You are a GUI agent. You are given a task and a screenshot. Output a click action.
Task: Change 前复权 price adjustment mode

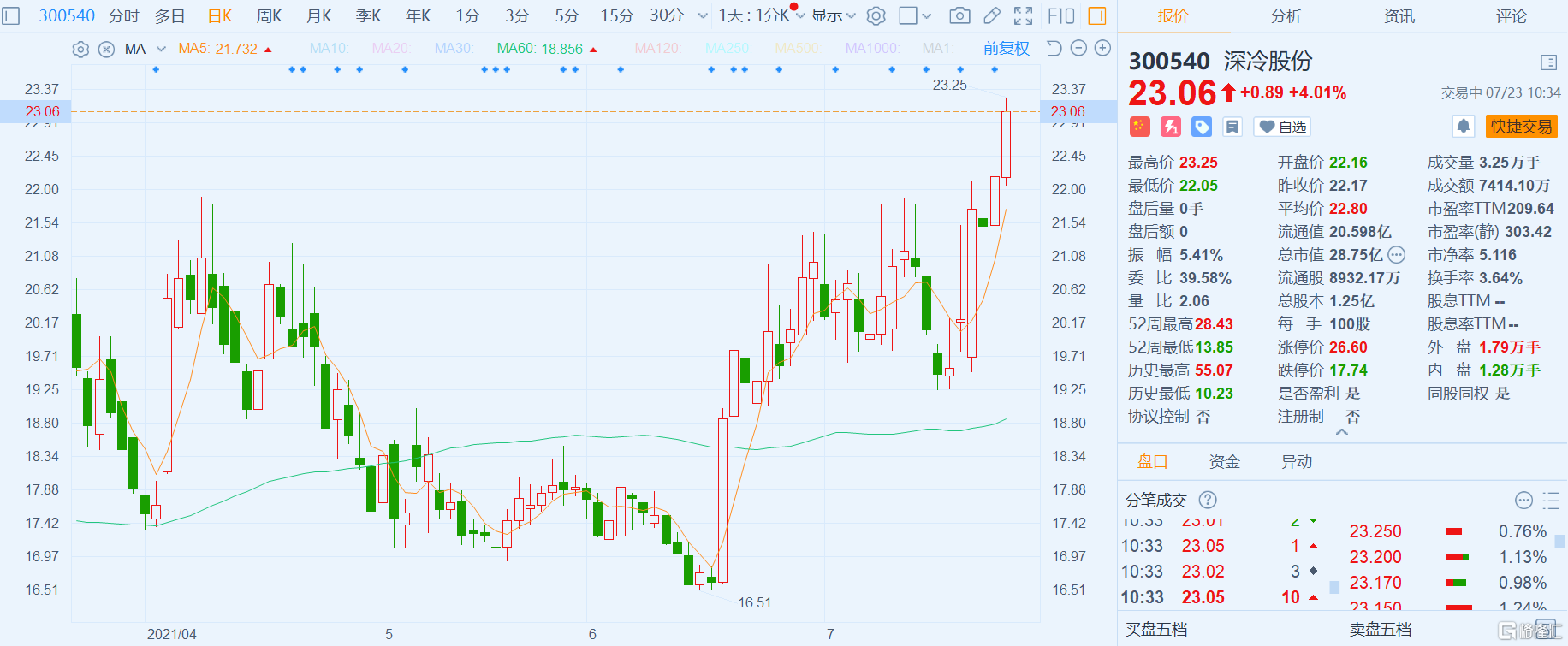pyautogui.click(x=1007, y=49)
